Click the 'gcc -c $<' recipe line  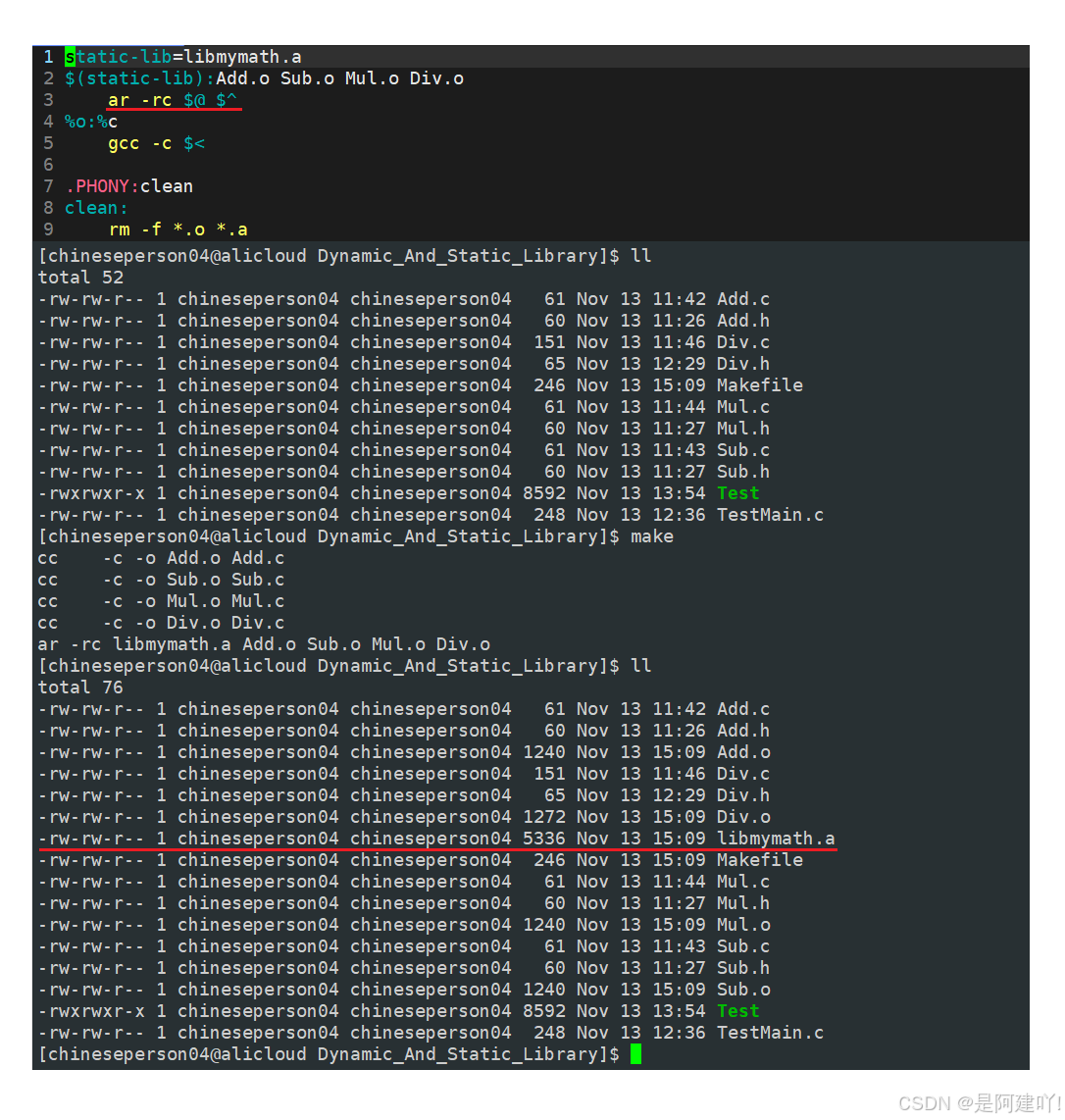tap(157, 143)
